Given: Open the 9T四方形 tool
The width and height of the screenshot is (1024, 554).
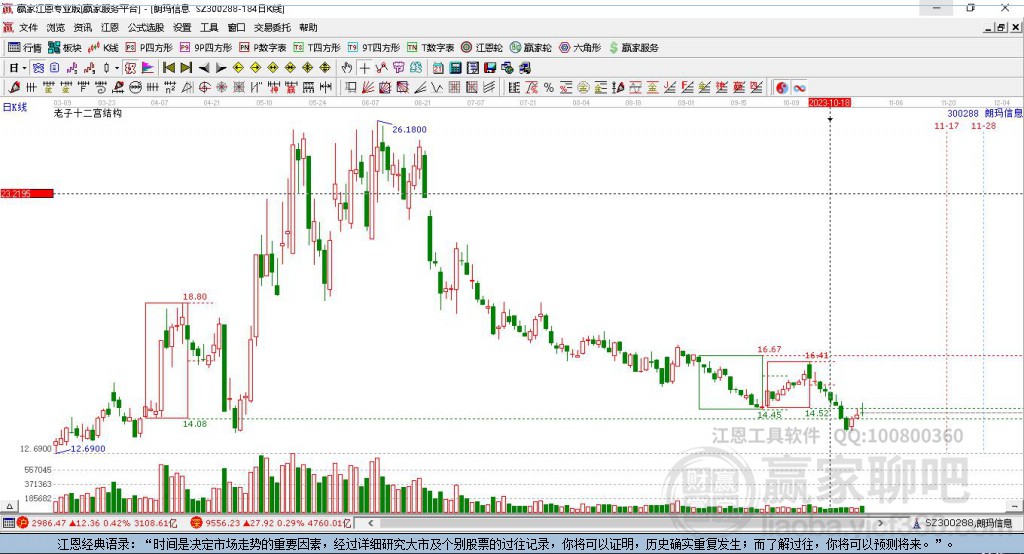Looking at the screenshot, I should point(374,48).
